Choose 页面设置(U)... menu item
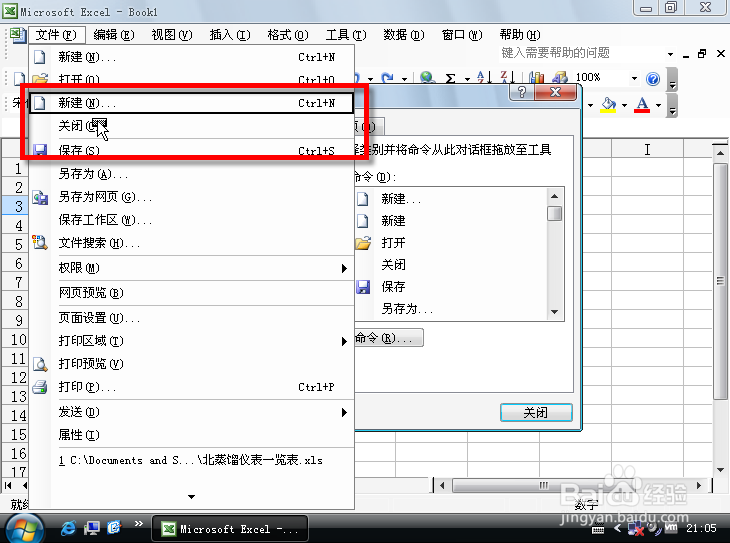Image resolution: width=730 pixels, height=543 pixels. [x=191, y=318]
